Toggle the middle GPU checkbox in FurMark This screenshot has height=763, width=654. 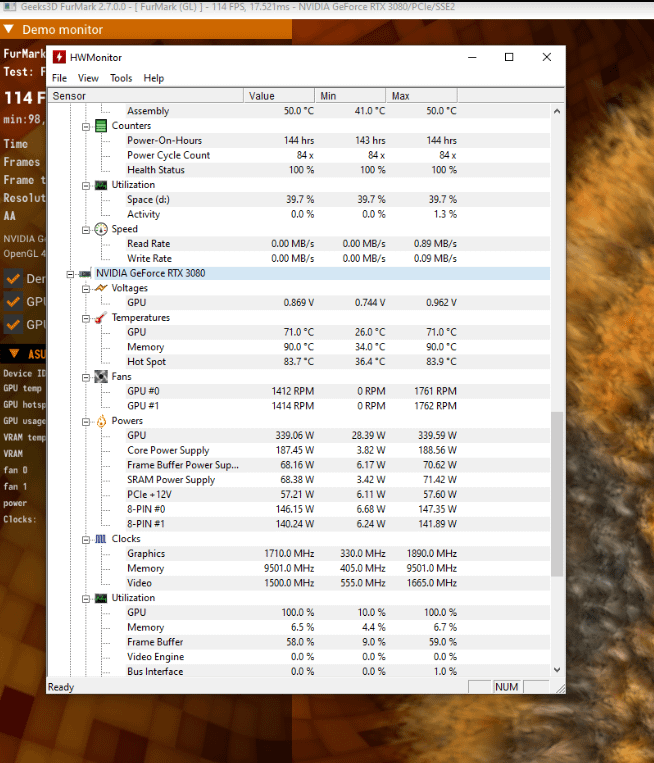click(13, 302)
